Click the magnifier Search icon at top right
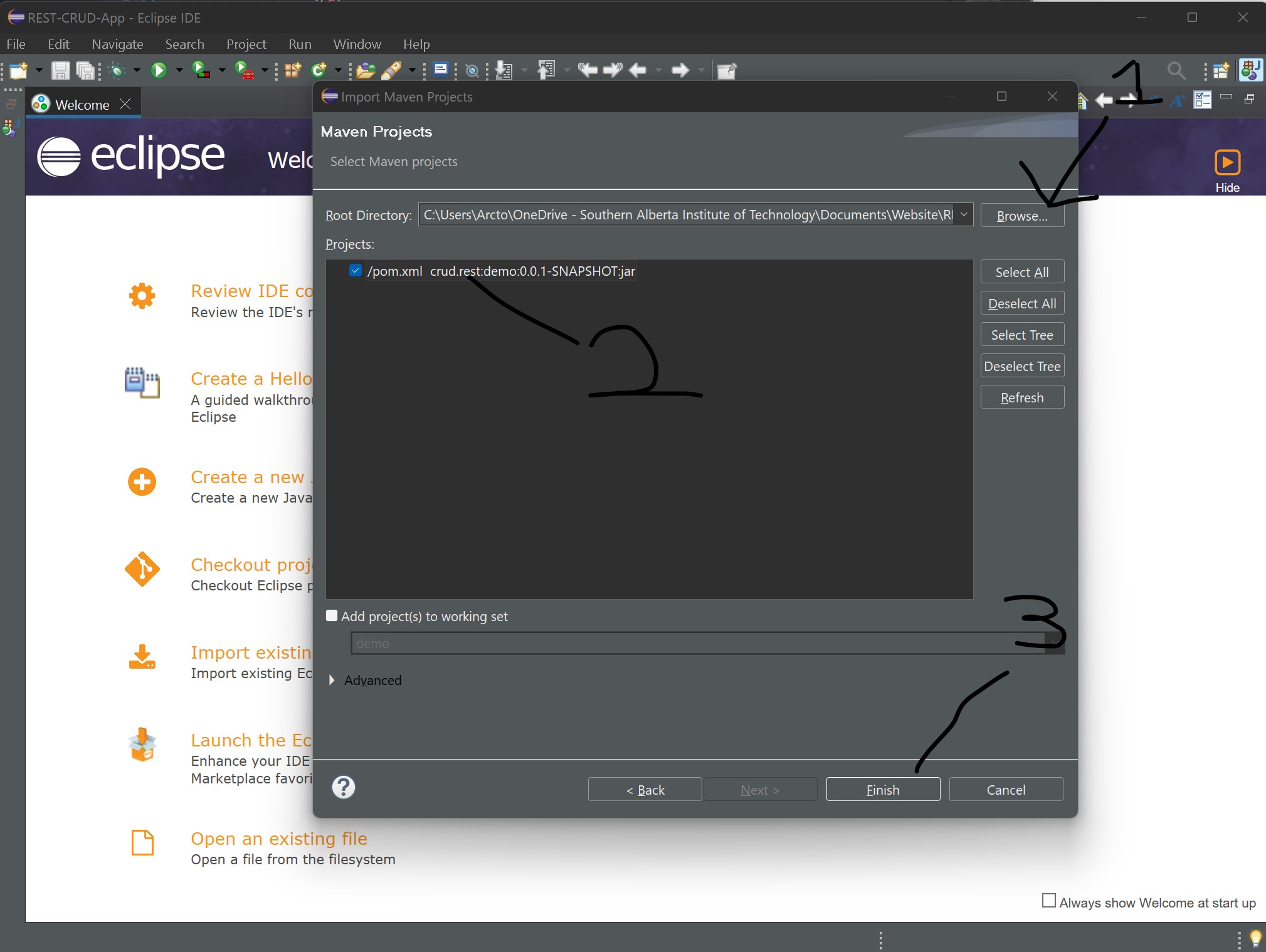This screenshot has width=1266, height=952. click(1176, 71)
